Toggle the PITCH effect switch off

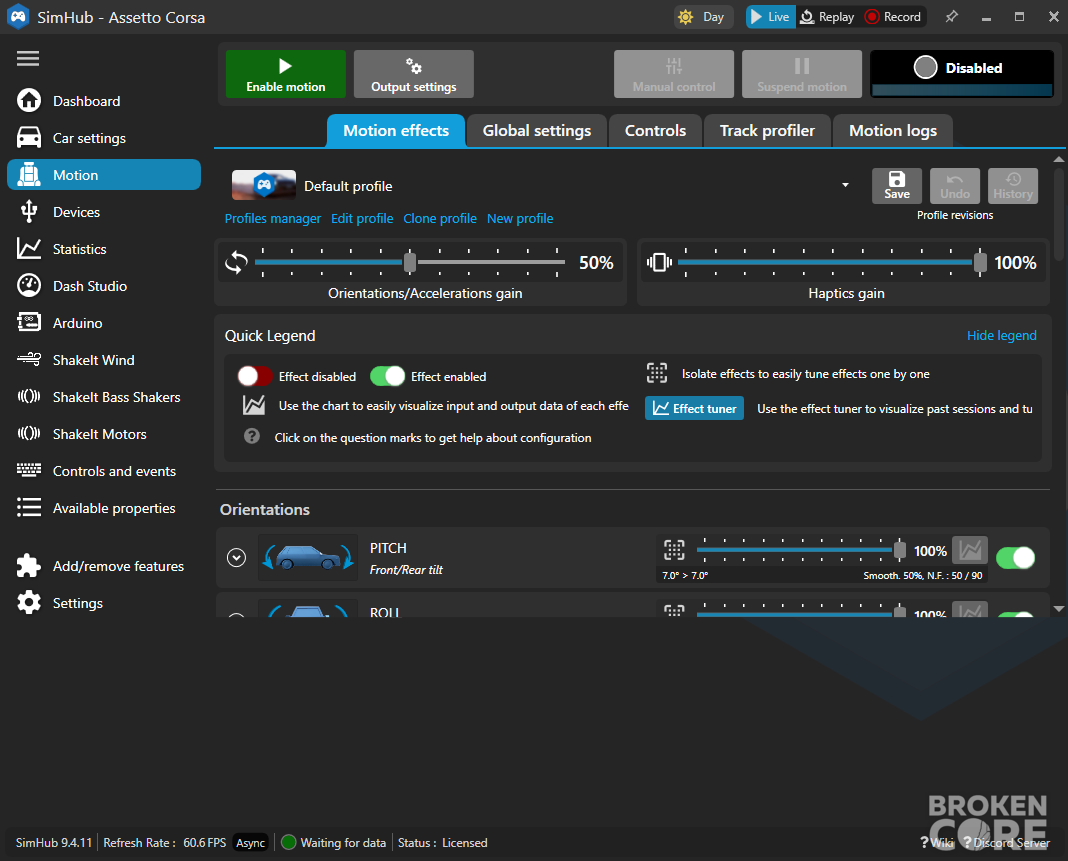[x=1016, y=558]
